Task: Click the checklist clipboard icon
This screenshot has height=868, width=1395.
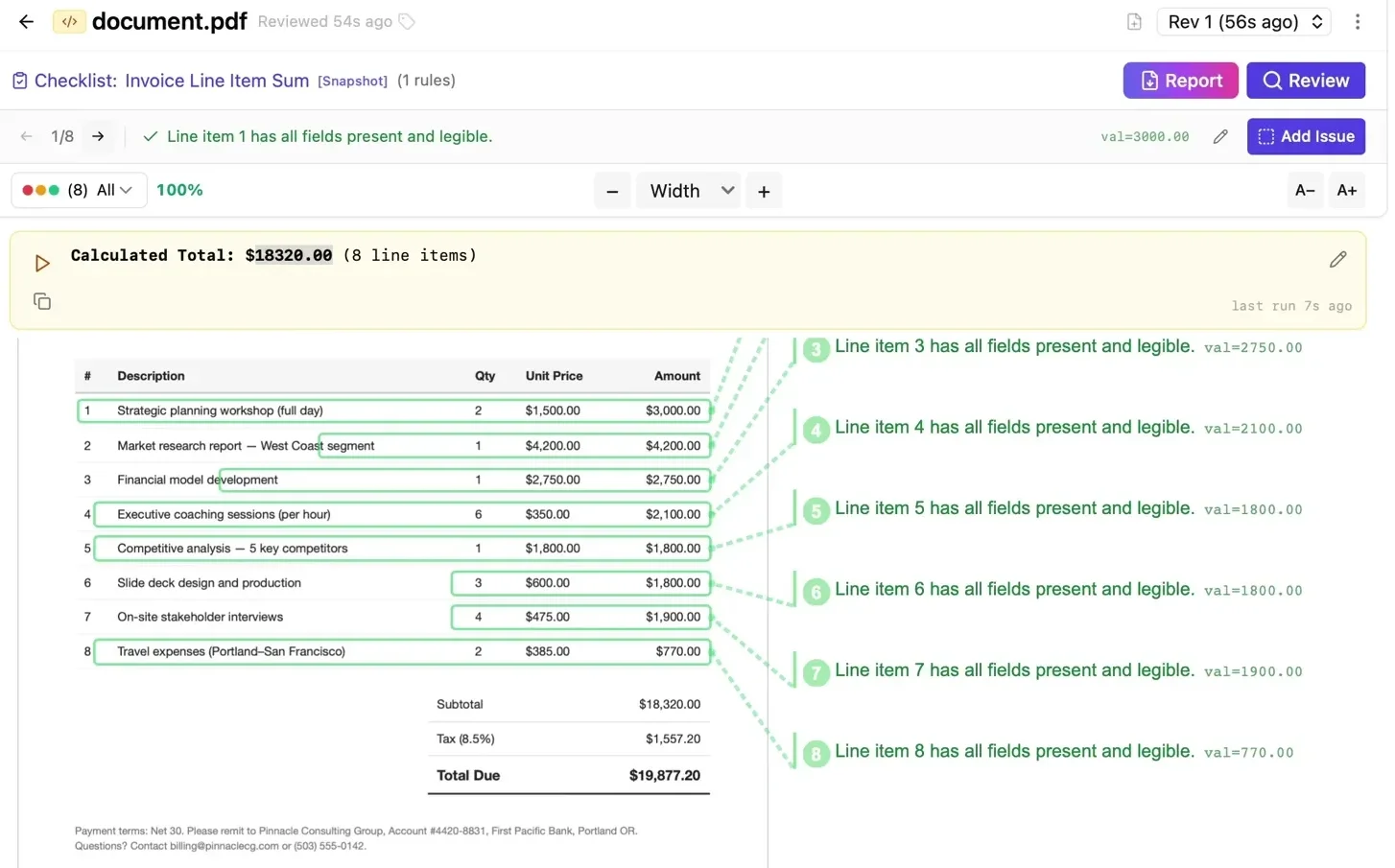Action: [19, 81]
